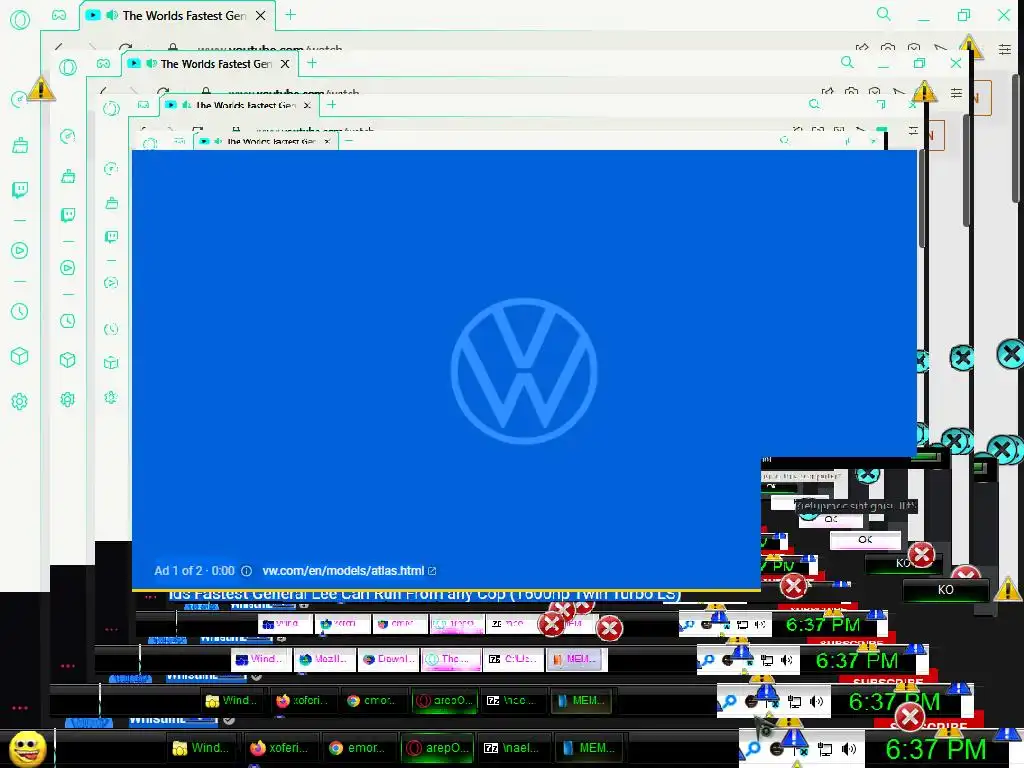Image resolution: width=1024 pixels, height=768 pixels.
Task: Open 'Wind...' folder item on bottom taskbar
Action: (x=200, y=748)
